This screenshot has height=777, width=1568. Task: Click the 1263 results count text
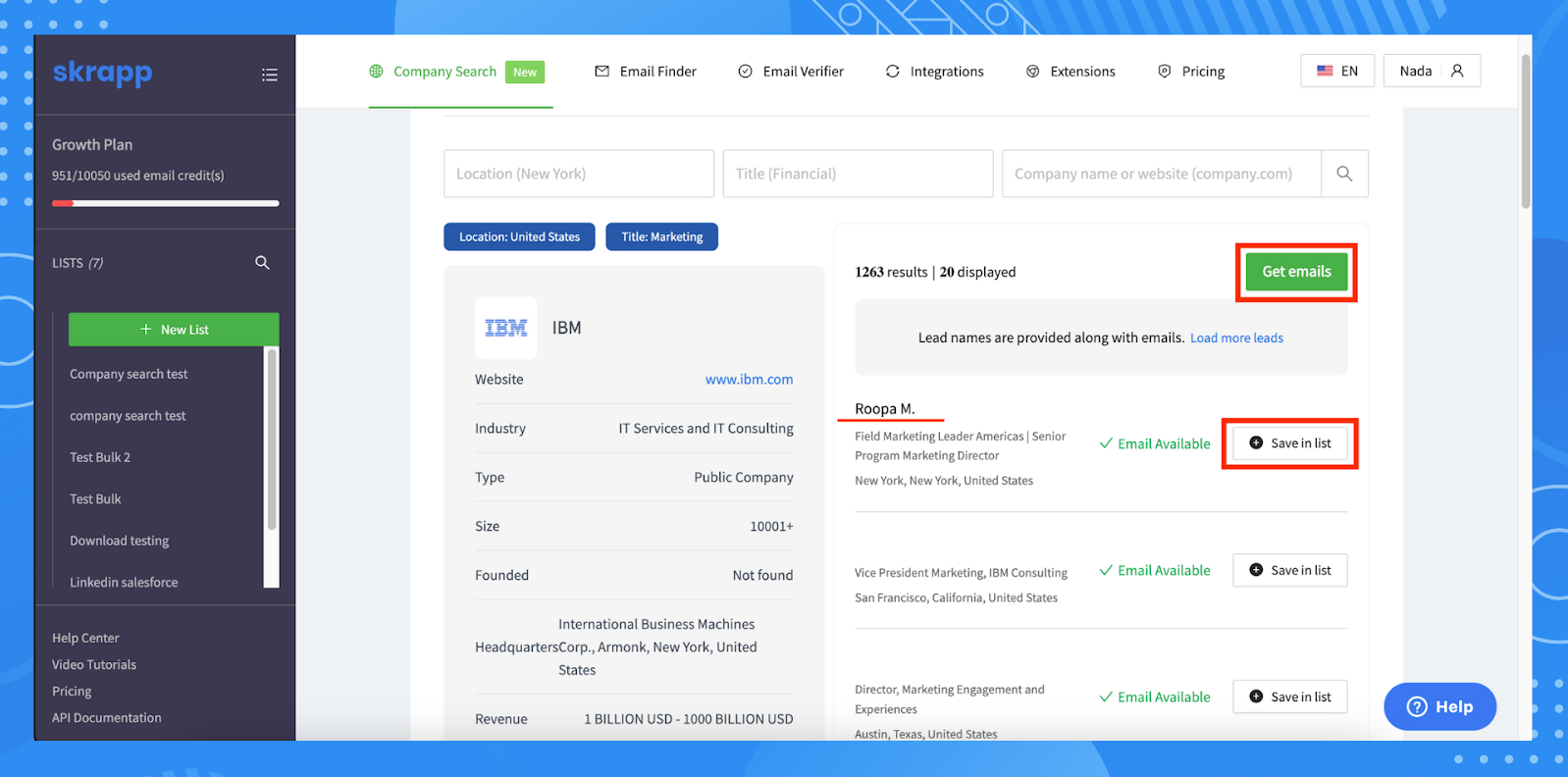click(x=891, y=273)
